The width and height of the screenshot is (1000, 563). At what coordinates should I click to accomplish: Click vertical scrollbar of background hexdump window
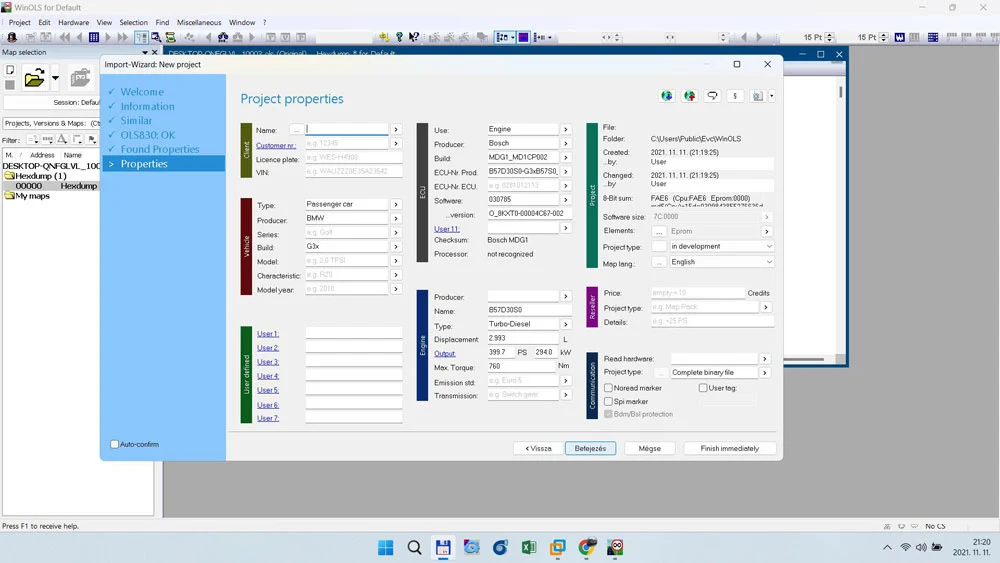841,217
